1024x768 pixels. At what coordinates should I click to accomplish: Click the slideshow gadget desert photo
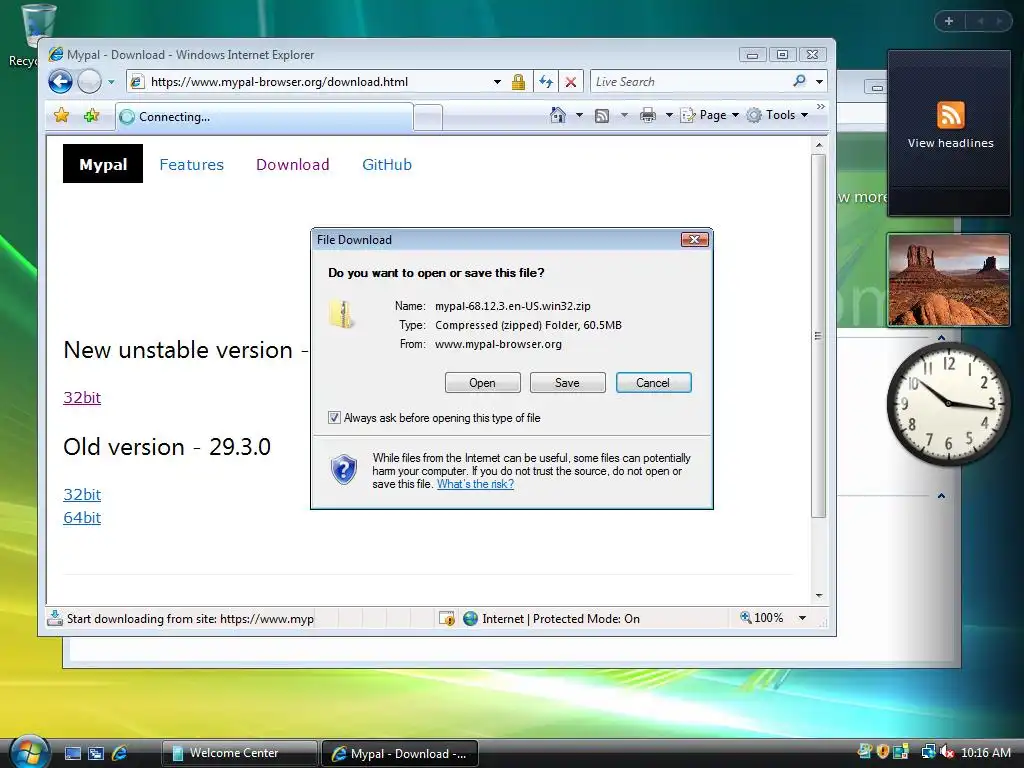point(948,280)
